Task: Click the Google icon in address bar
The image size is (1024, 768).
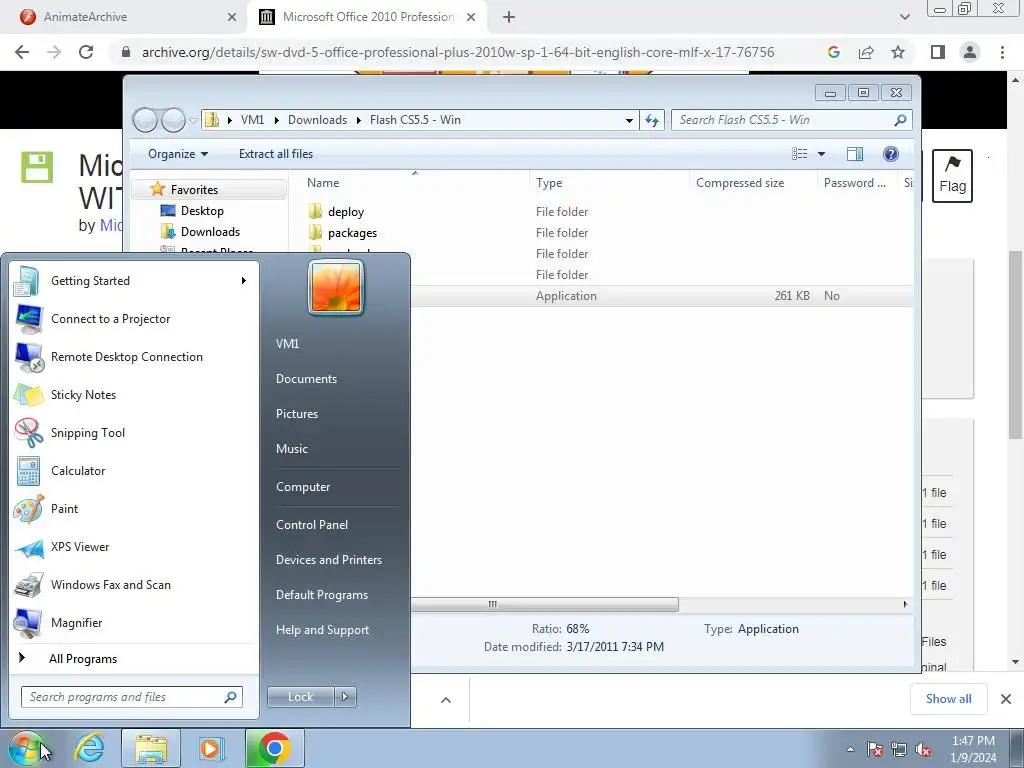Action: point(833,52)
